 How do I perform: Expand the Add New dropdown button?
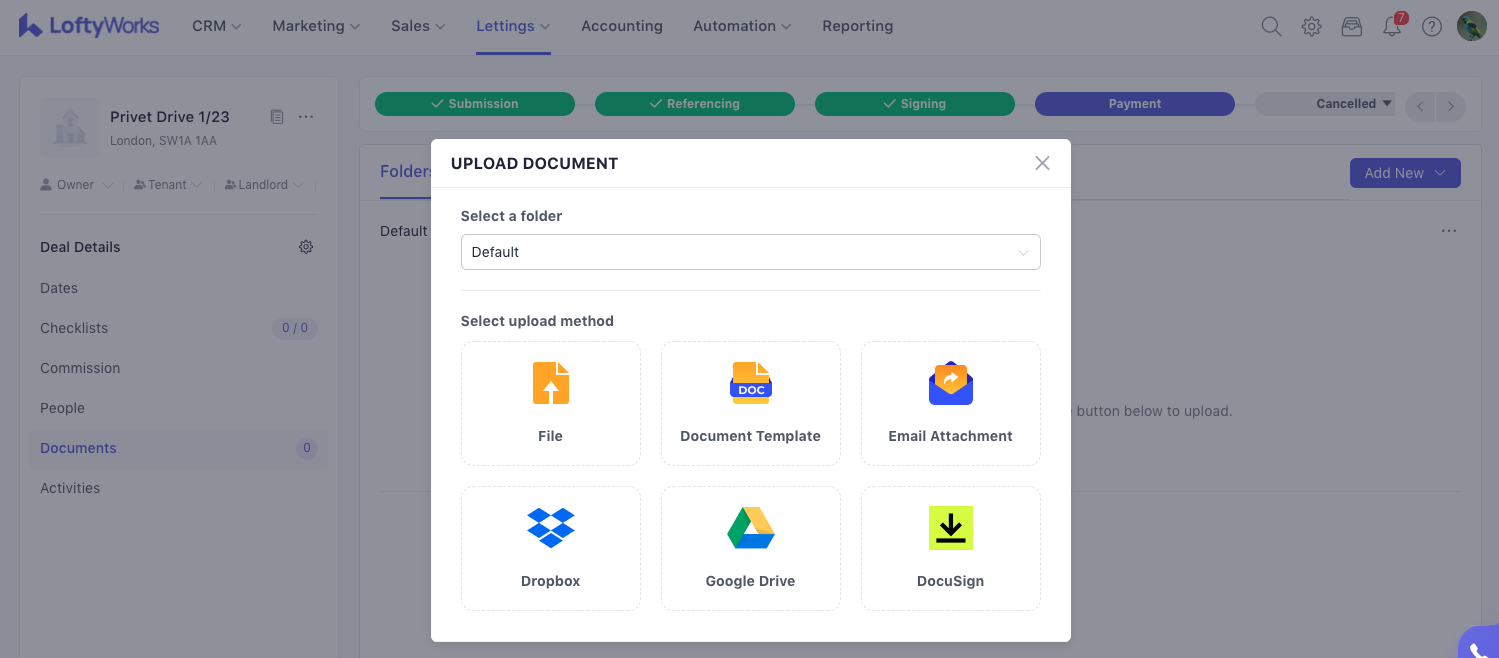[x=1404, y=173]
